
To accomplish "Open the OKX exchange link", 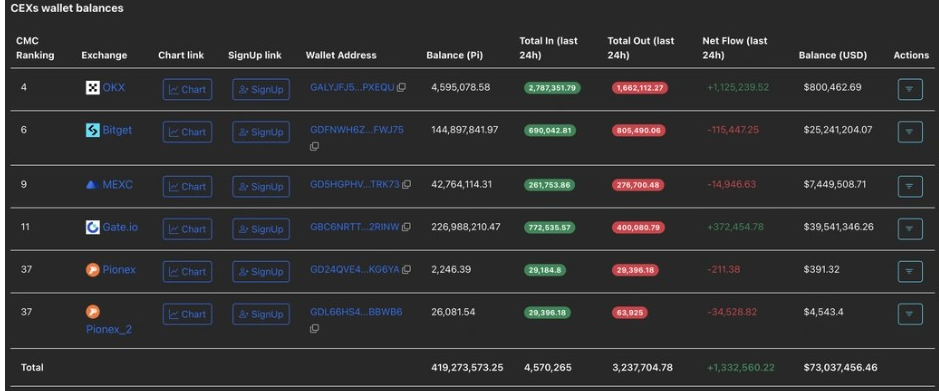I will pos(114,88).
